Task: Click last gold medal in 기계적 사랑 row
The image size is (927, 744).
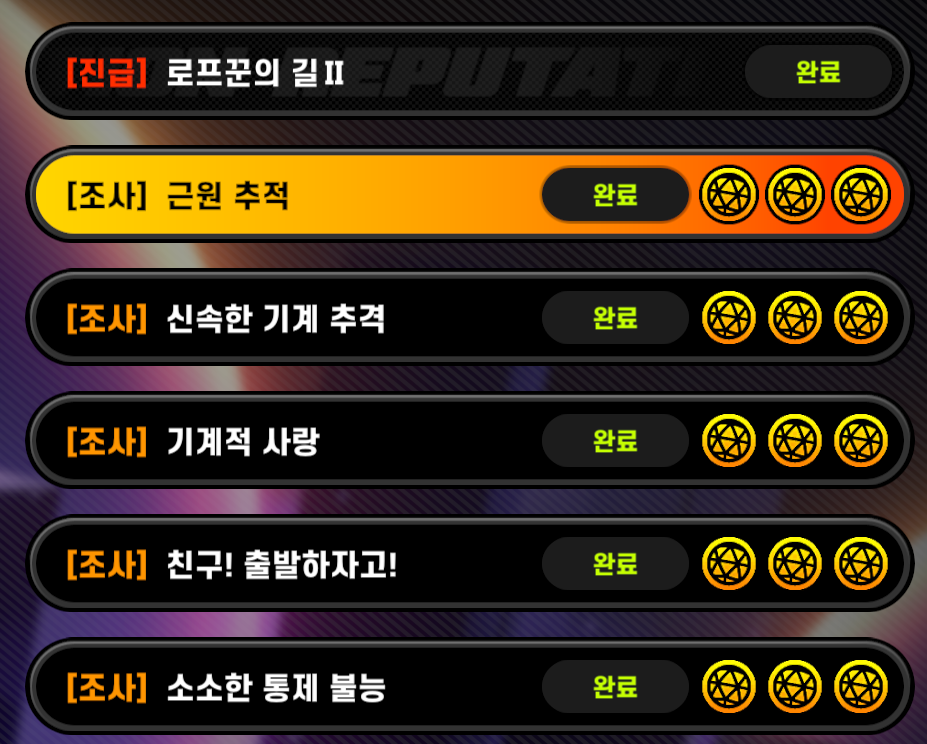Action: [861, 441]
